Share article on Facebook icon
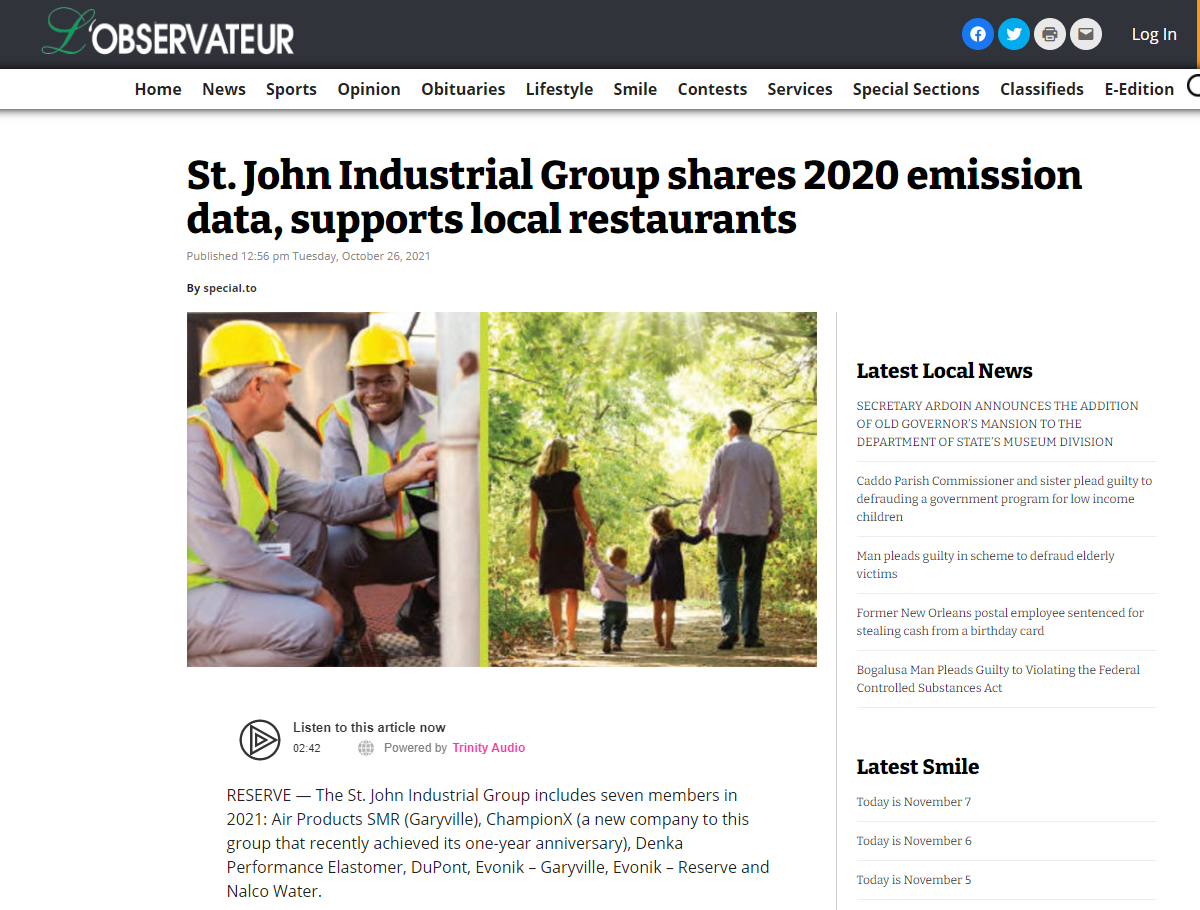 pos(977,34)
